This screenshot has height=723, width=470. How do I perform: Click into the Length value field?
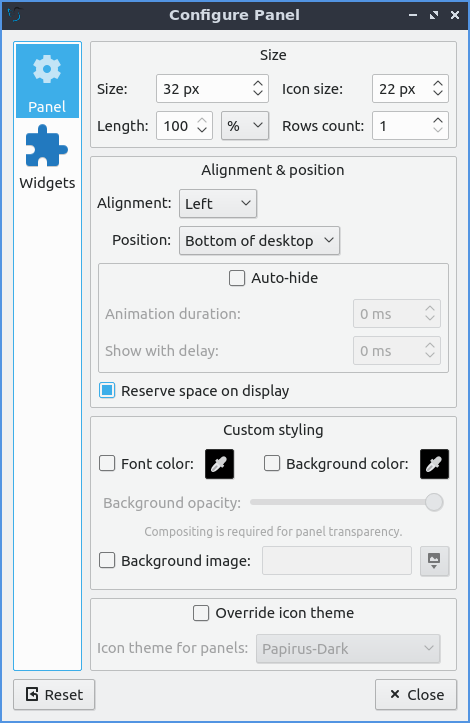tap(177, 125)
